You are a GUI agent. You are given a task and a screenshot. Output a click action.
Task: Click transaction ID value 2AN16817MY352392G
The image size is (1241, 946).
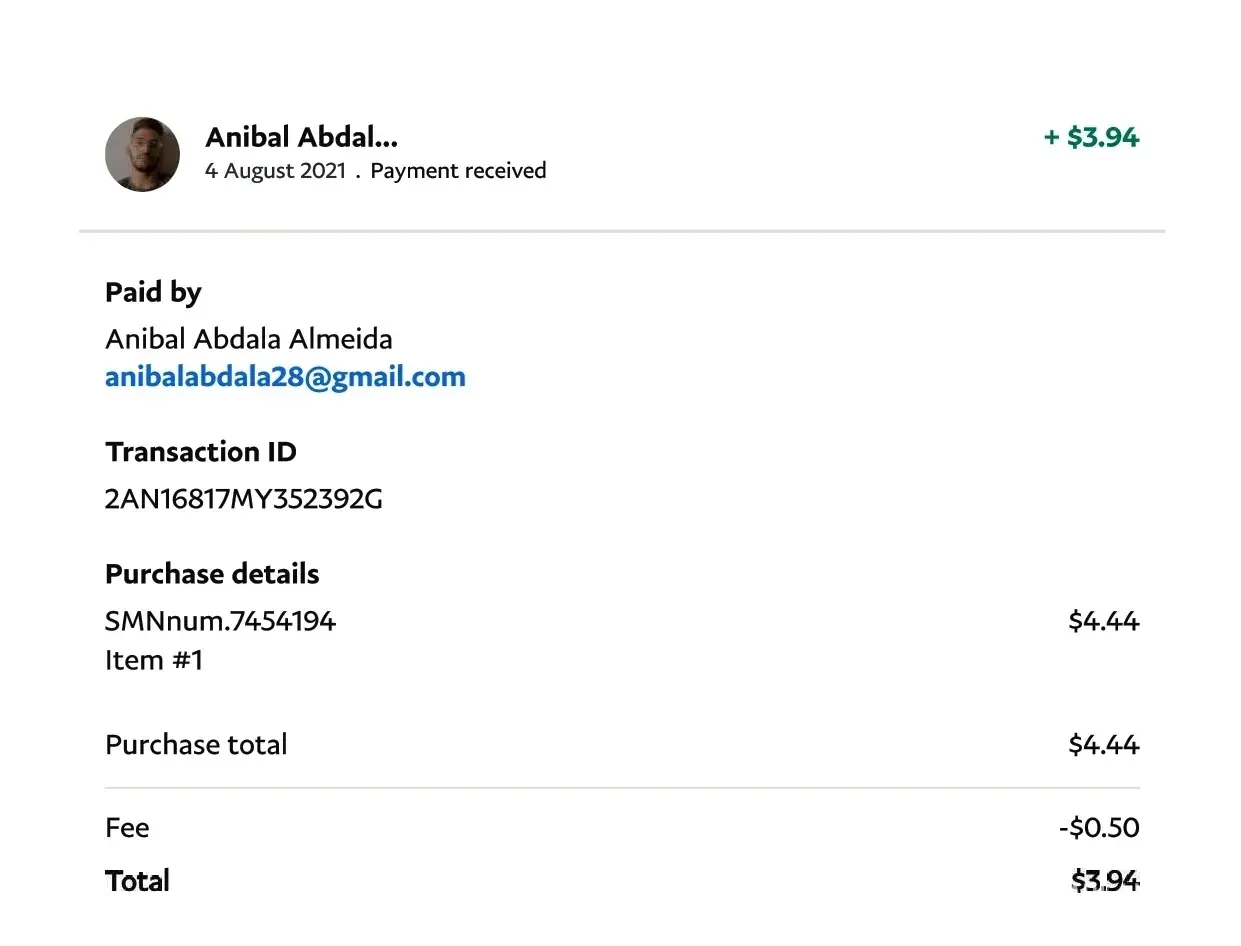pyautogui.click(x=244, y=499)
